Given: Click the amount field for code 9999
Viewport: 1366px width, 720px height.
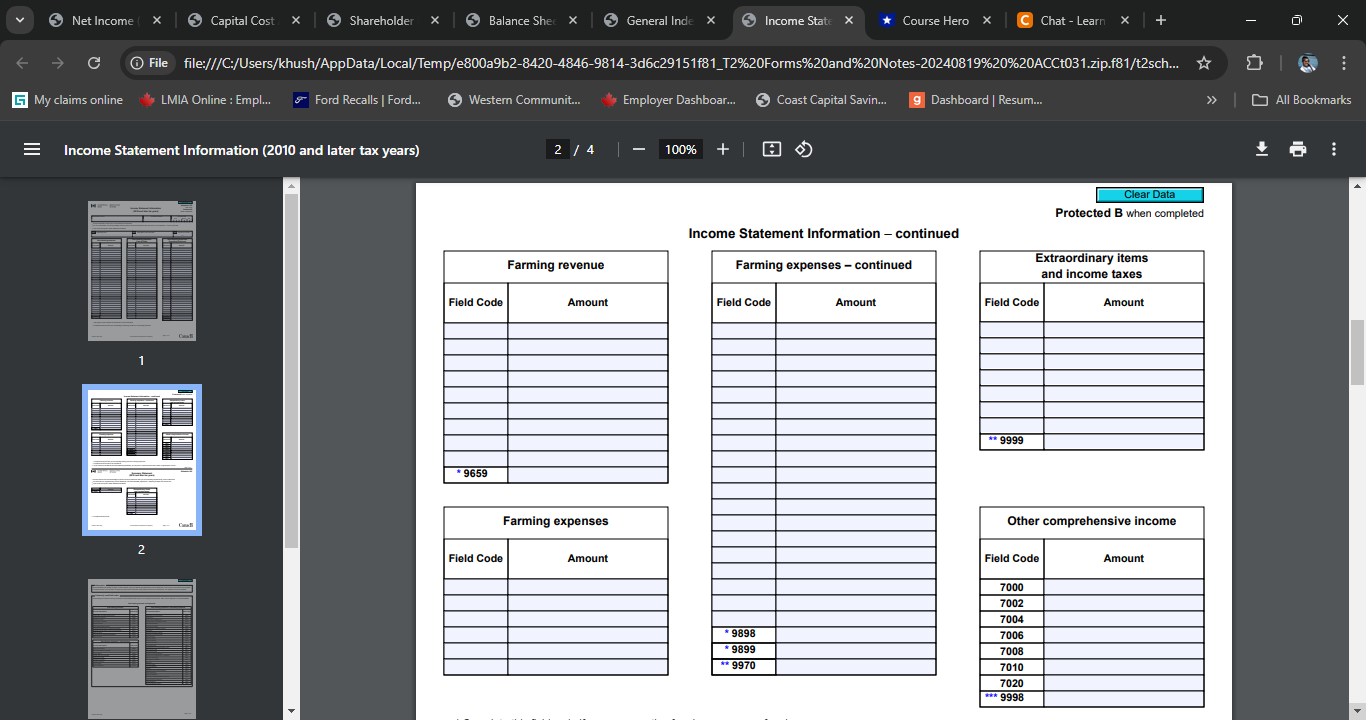Looking at the screenshot, I should click(x=1124, y=441).
